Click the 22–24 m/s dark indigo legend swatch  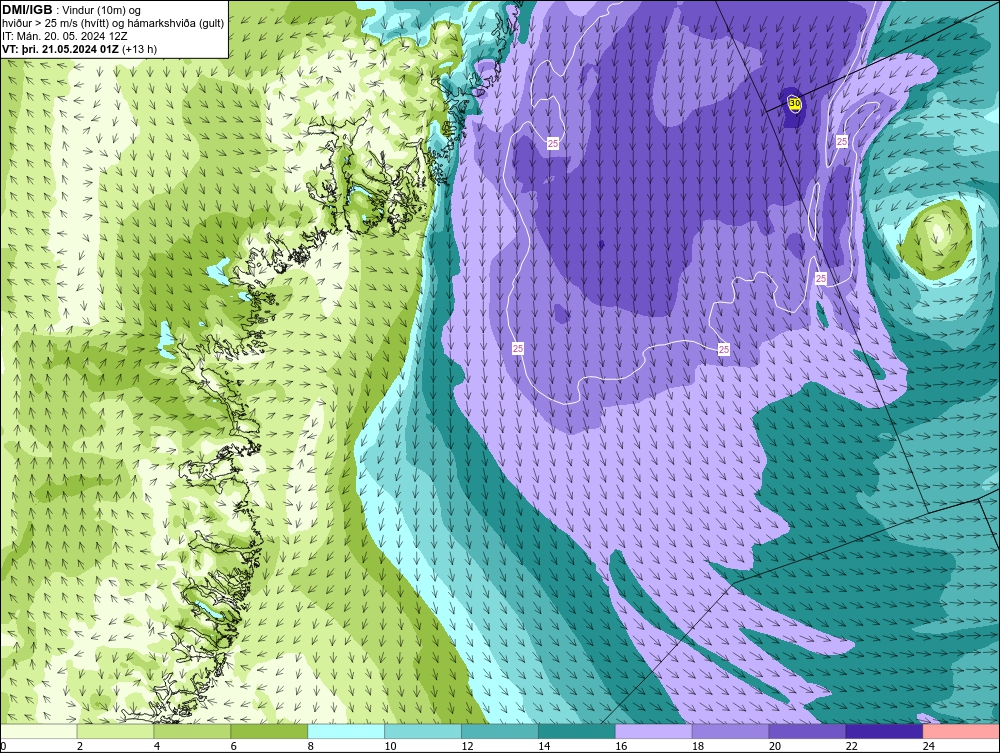click(884, 731)
